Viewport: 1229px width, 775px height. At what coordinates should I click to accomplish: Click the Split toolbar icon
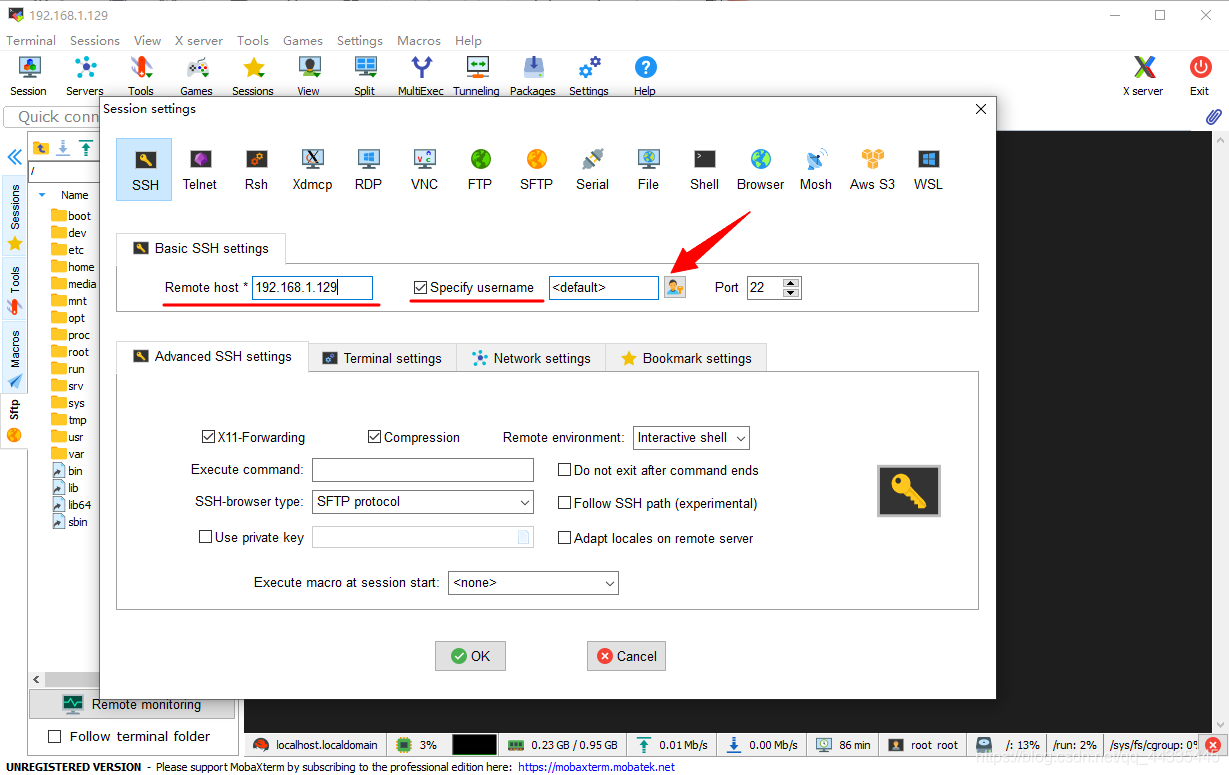[365, 76]
